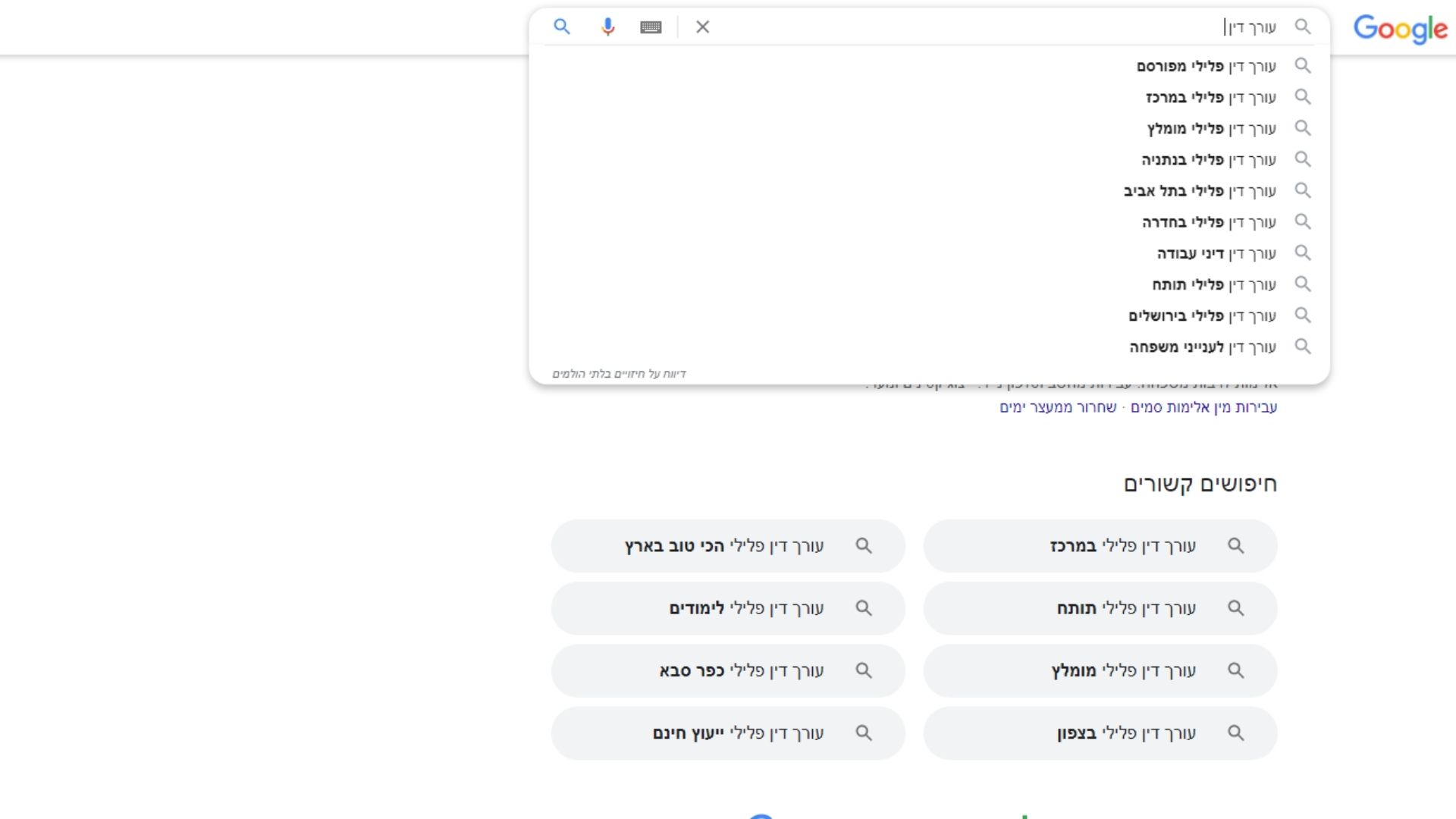
Task: Select suggestion עורך דין פלילי בחדרה
Action: 929,221
